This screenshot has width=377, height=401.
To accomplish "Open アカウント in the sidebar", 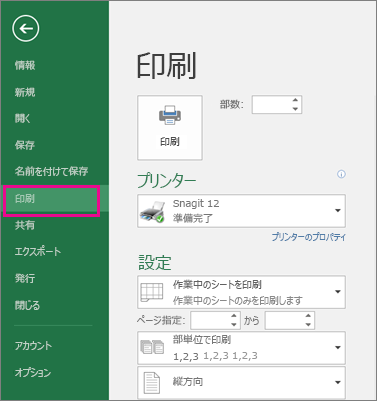I will (33, 346).
